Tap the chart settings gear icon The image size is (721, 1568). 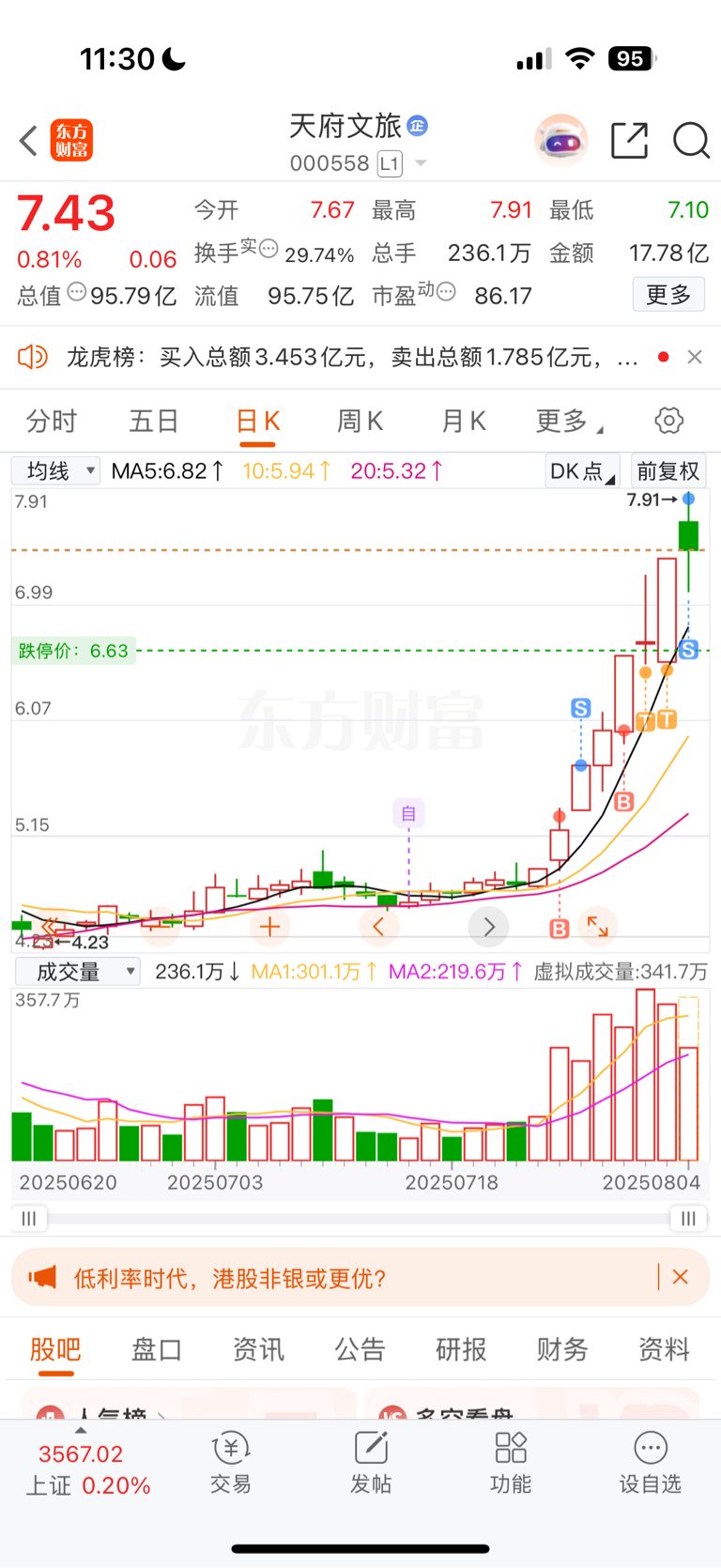pyautogui.click(x=668, y=421)
